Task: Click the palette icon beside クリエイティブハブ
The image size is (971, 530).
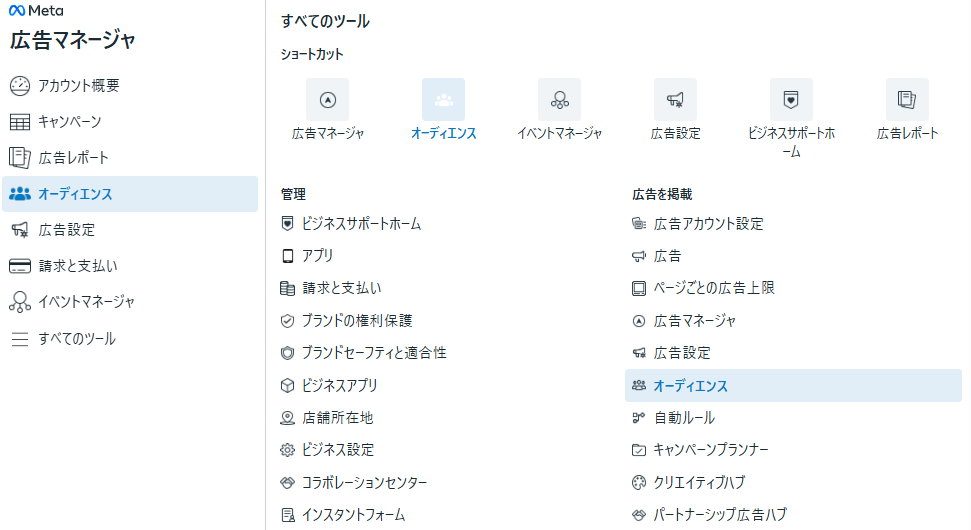Action: 638,482
